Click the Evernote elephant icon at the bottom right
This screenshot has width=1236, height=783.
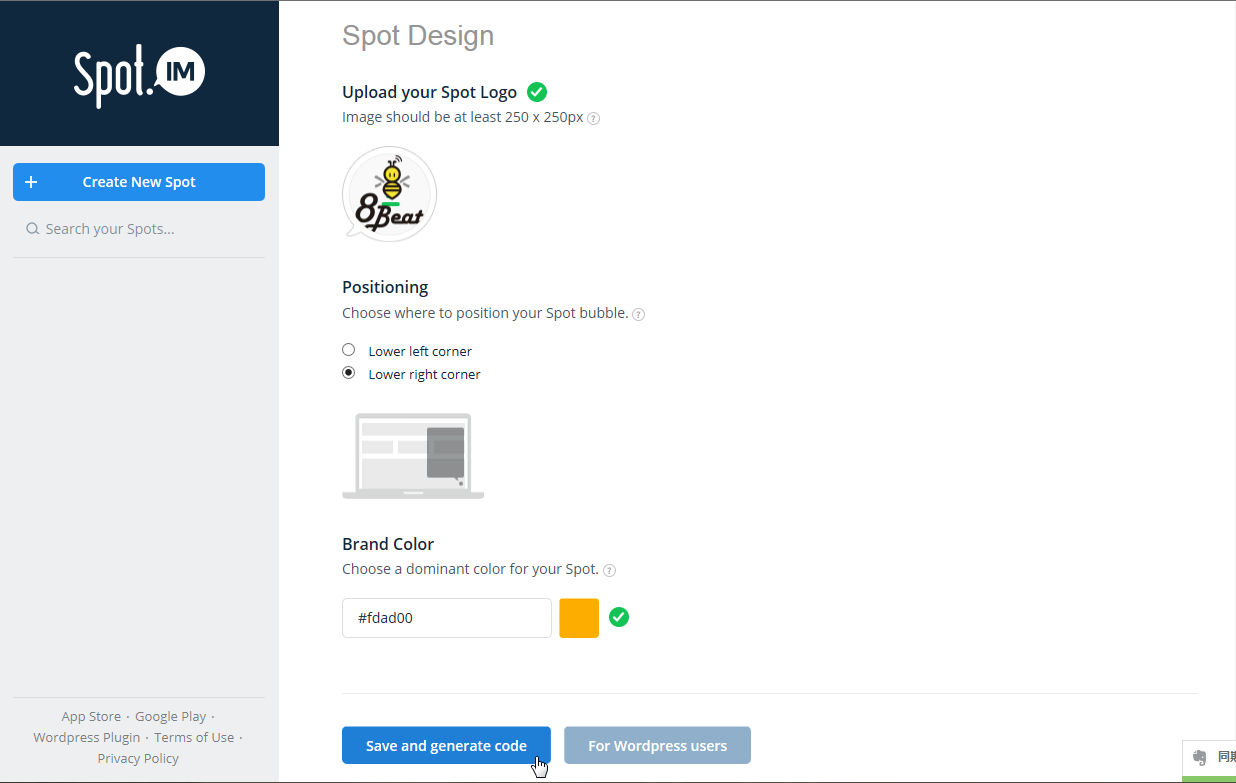(1200, 758)
